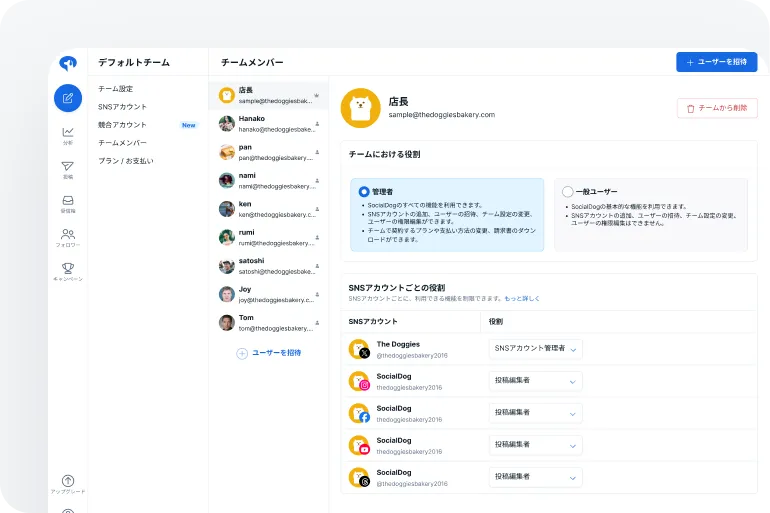Open the followers people icon
Screen dimensions: 770x513
point(68,234)
